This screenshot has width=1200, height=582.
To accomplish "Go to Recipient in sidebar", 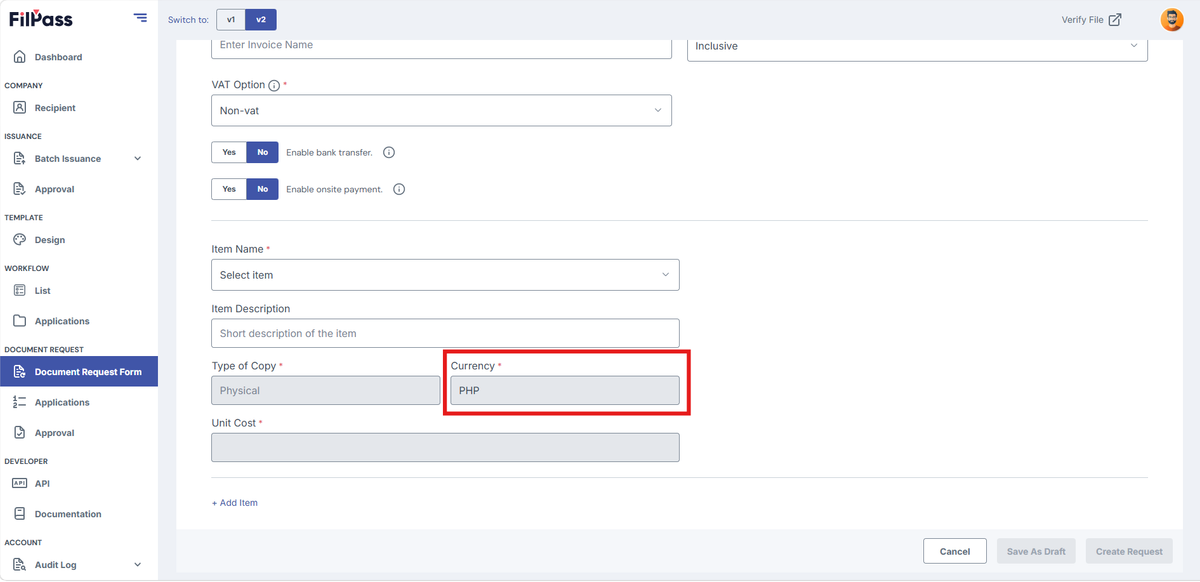I will (55, 108).
